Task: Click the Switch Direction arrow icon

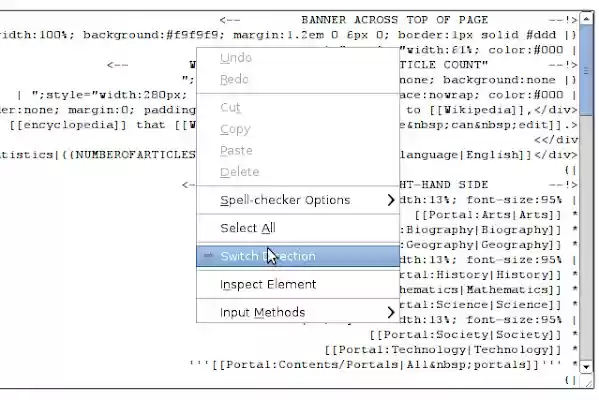Action: [x=209, y=255]
